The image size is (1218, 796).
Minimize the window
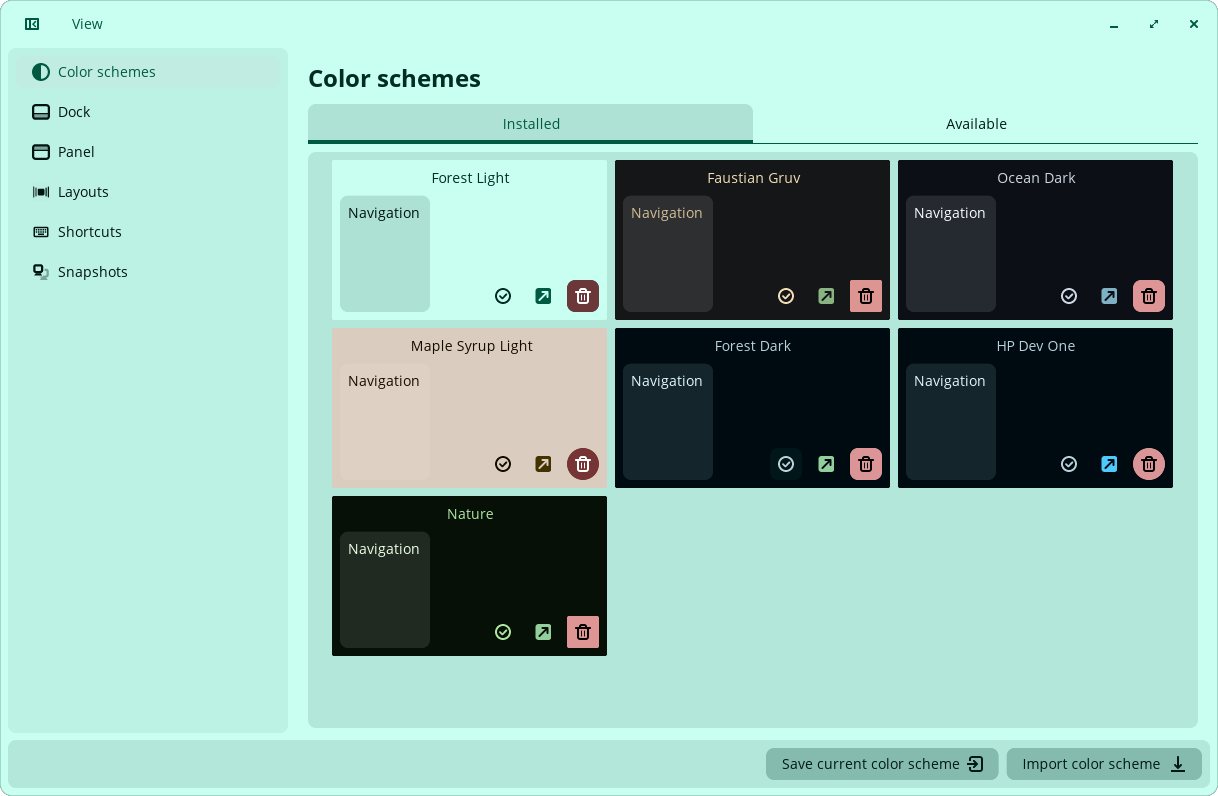pyautogui.click(x=1114, y=24)
